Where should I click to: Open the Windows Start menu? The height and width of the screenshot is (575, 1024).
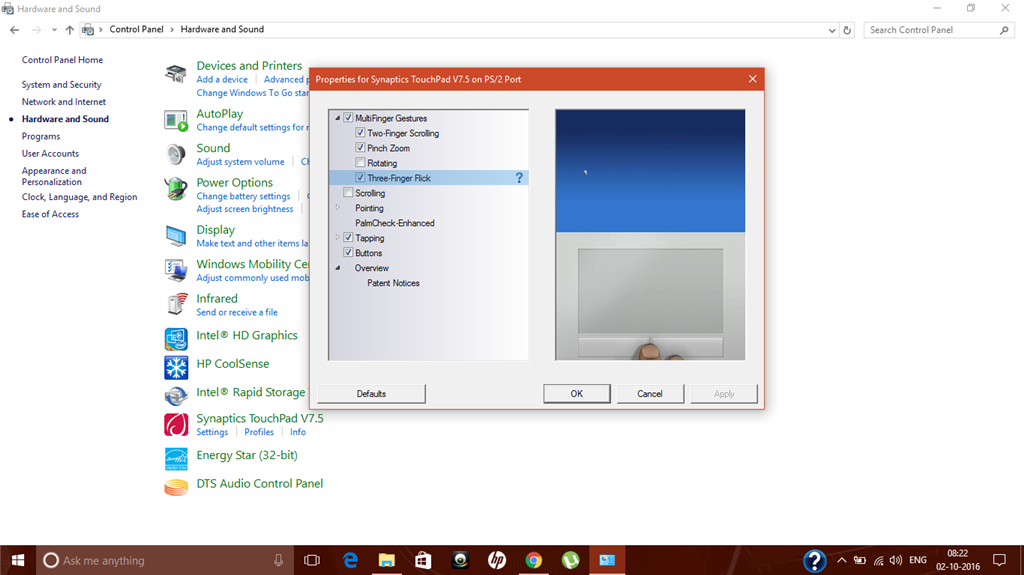[18, 560]
